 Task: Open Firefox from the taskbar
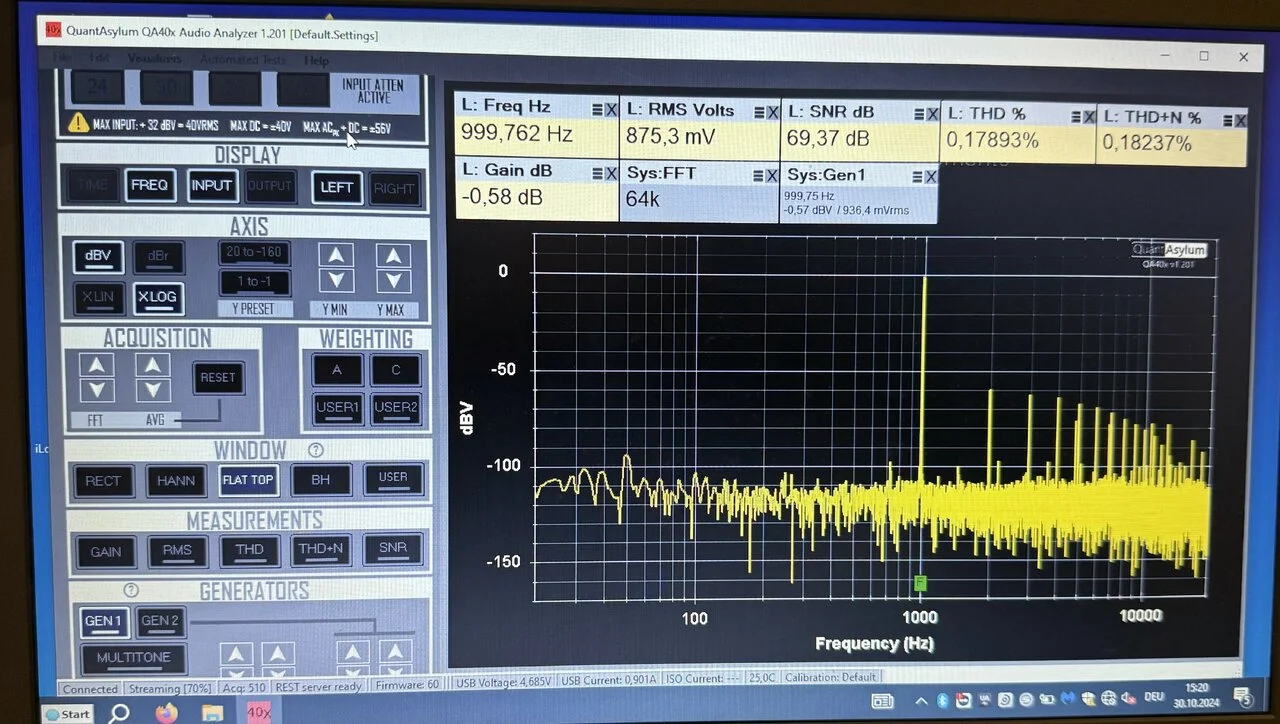click(166, 713)
